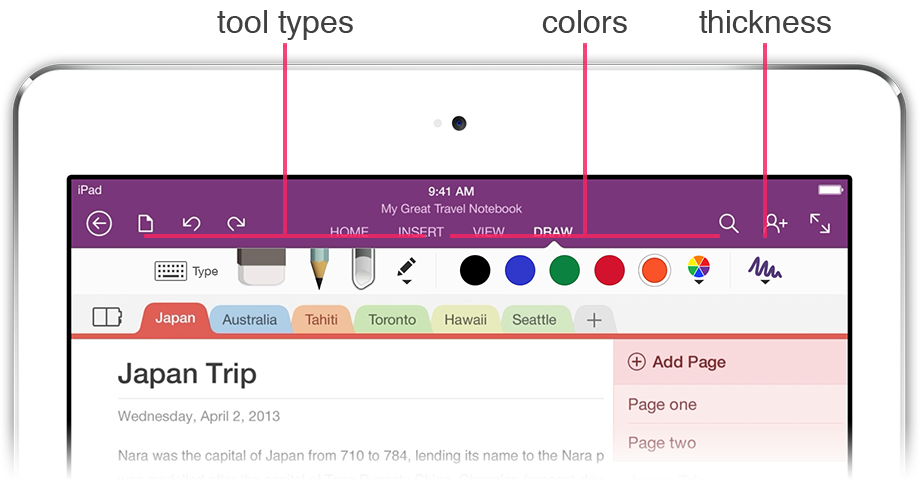Redo the last action
This screenshot has width=920, height=480.
click(236, 224)
